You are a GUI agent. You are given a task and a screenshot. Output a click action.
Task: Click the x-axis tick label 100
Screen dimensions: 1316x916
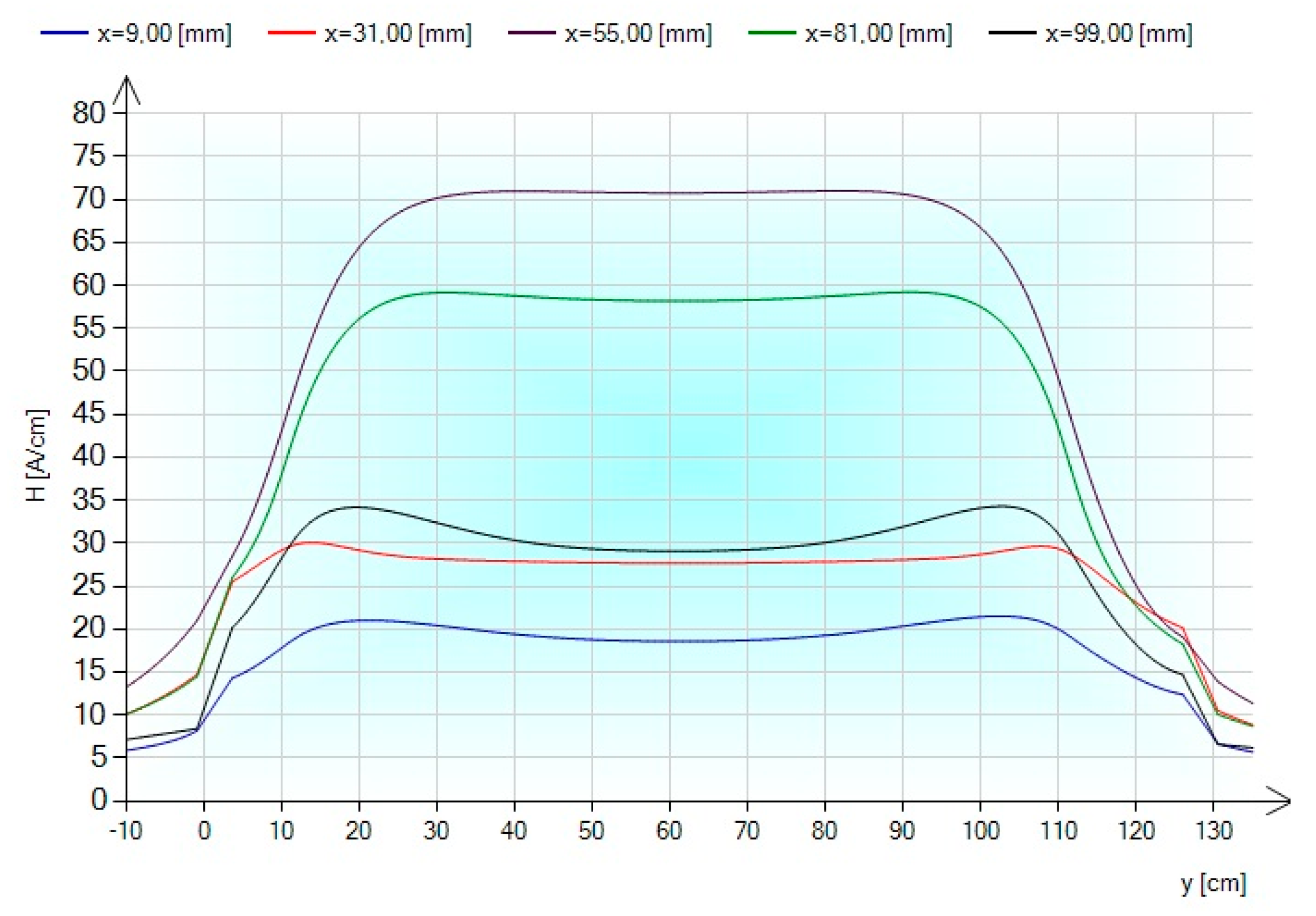(x=980, y=831)
